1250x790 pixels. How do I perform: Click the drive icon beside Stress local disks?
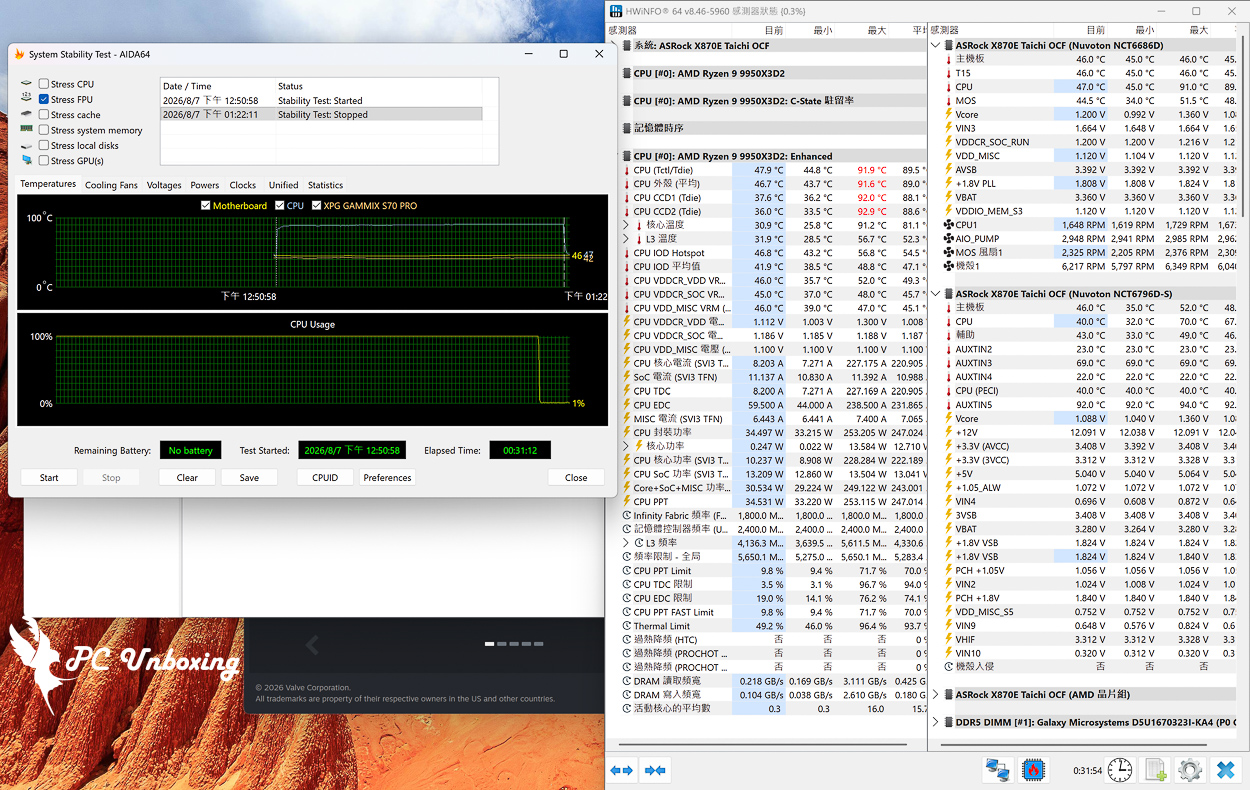click(x=26, y=144)
